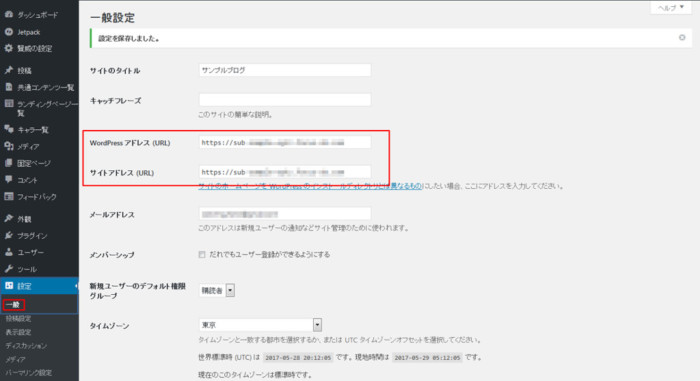Click the WordPress アドレス (URL) input field
Viewport: 700px width, 381px height.
(x=285, y=142)
